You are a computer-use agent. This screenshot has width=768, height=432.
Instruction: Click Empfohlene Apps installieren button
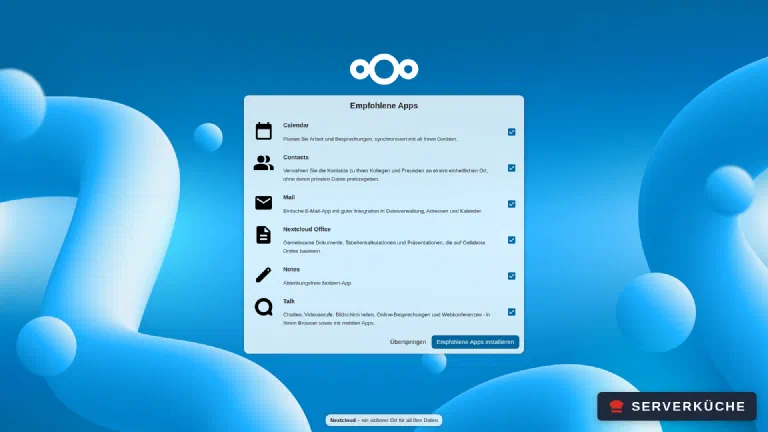[x=475, y=342]
